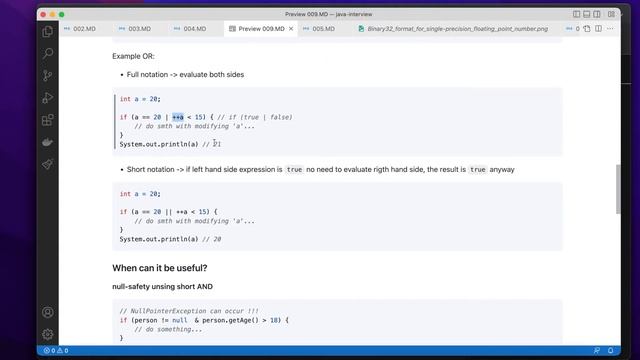The width and height of the screenshot is (640, 360).
Task: Click 'if (a == 20 || ++a < 15) {' line
Action: click(x=169, y=212)
